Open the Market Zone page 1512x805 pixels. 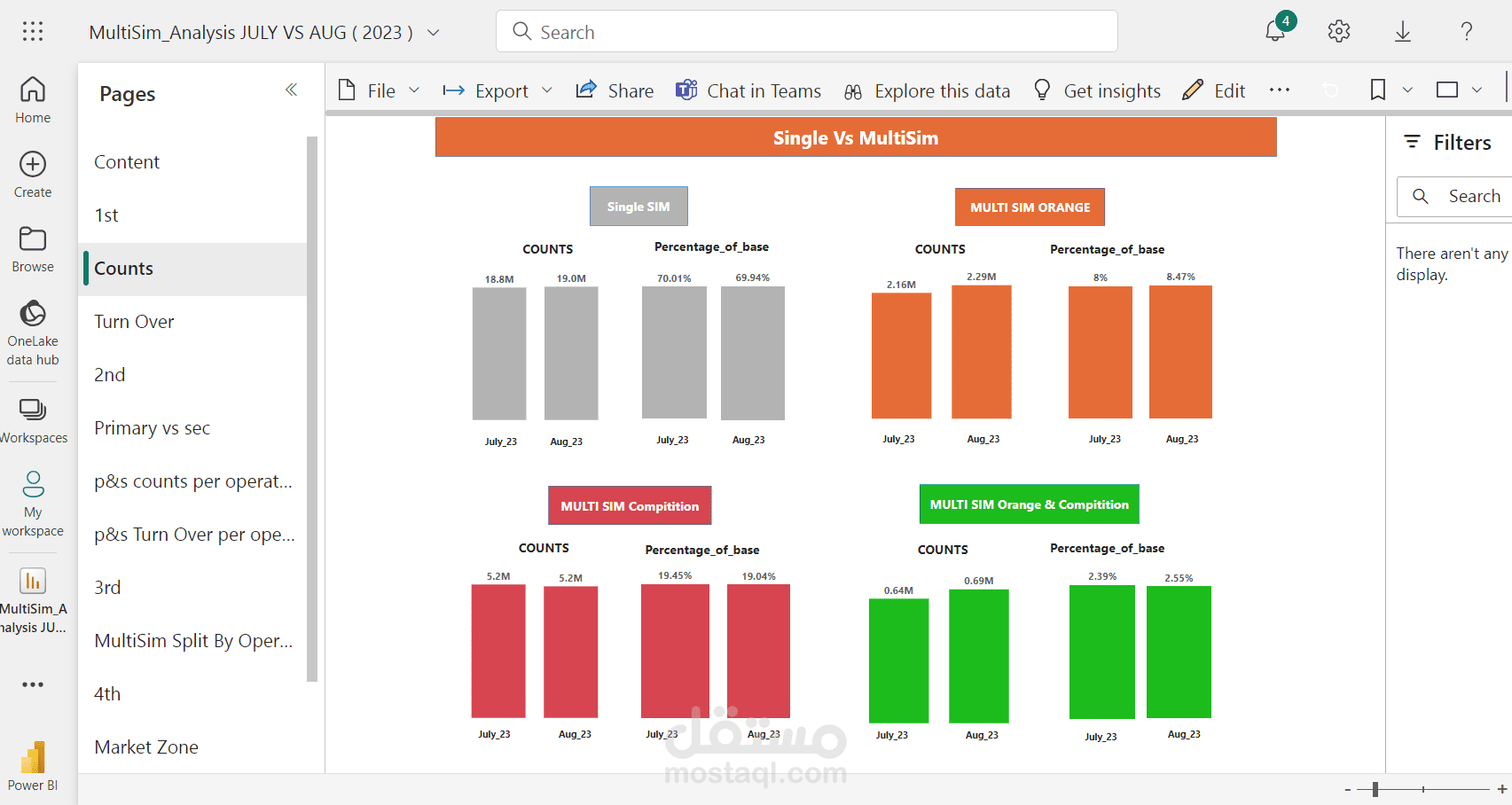click(x=146, y=746)
